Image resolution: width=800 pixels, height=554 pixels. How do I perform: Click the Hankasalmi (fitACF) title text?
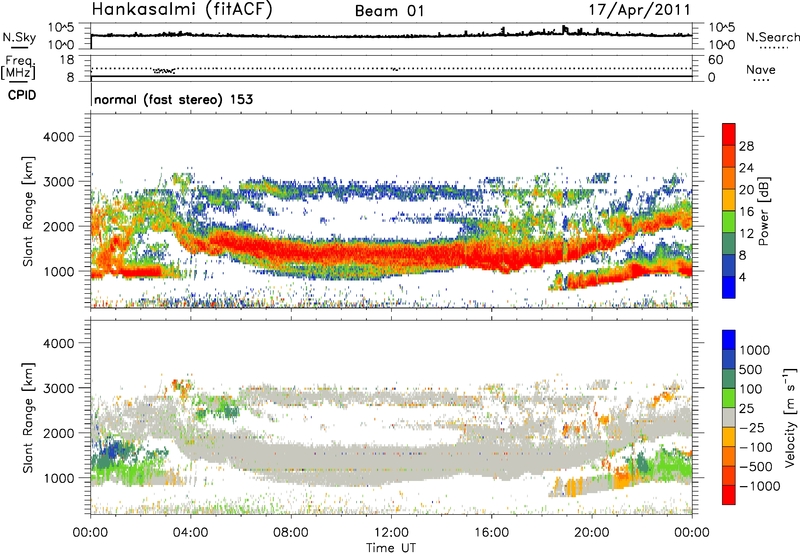182,10
